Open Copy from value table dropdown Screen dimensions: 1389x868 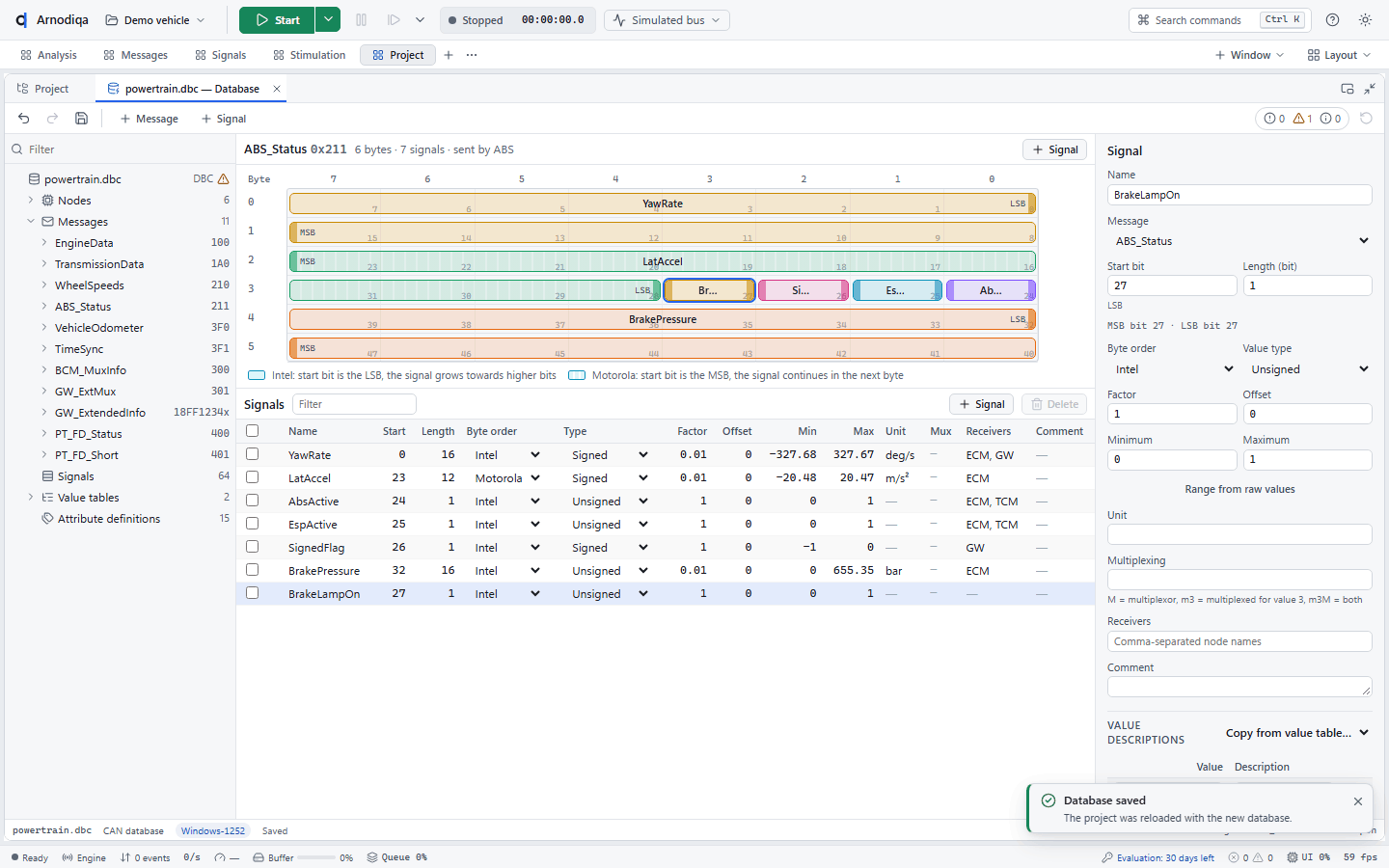click(x=1297, y=733)
